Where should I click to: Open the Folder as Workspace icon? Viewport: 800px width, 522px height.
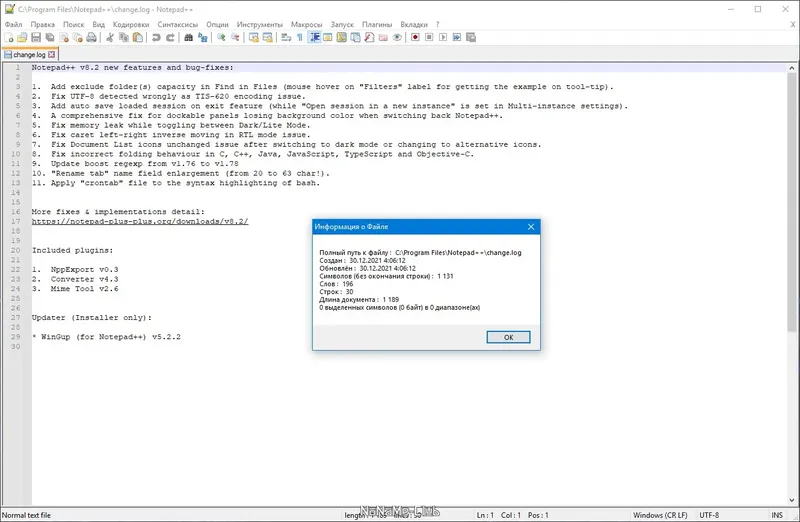[x=383, y=37]
